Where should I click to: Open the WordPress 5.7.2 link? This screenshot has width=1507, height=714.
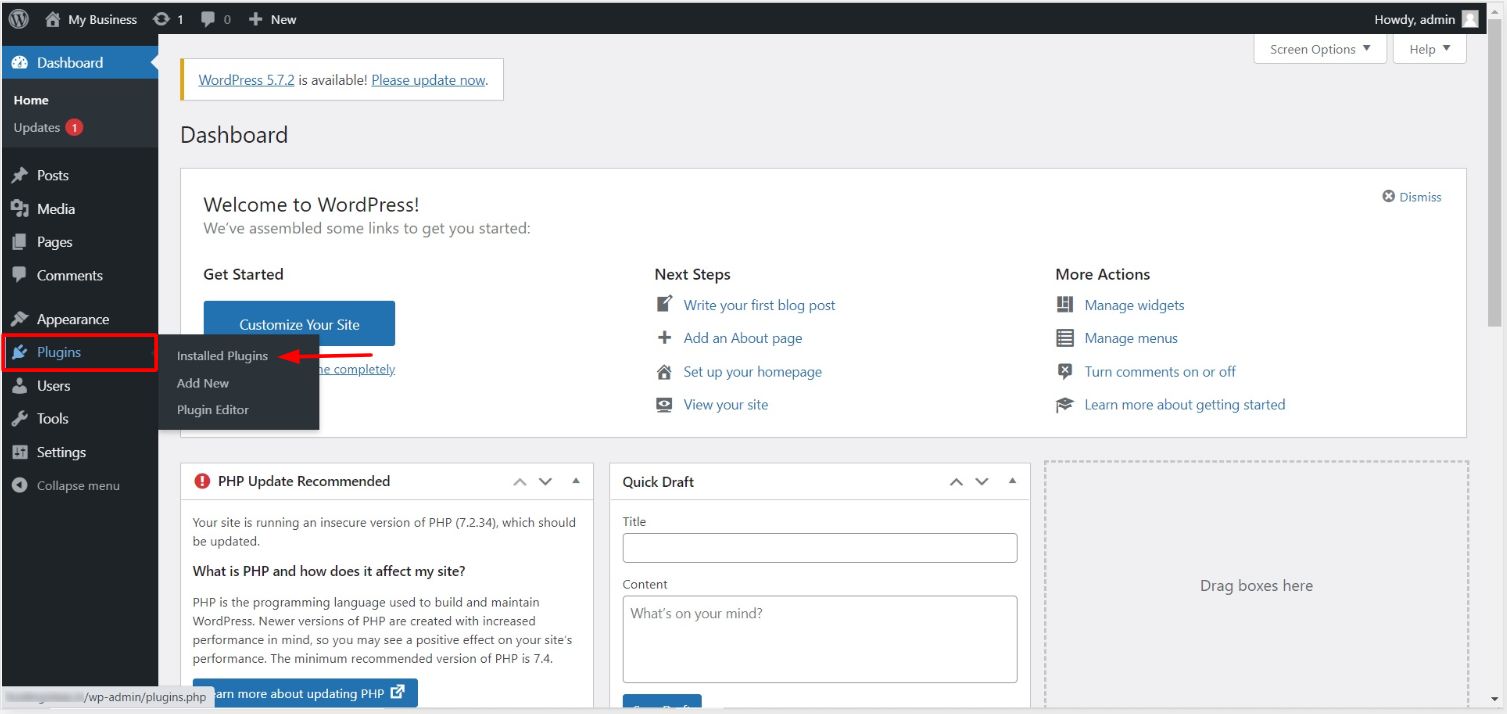[247, 80]
